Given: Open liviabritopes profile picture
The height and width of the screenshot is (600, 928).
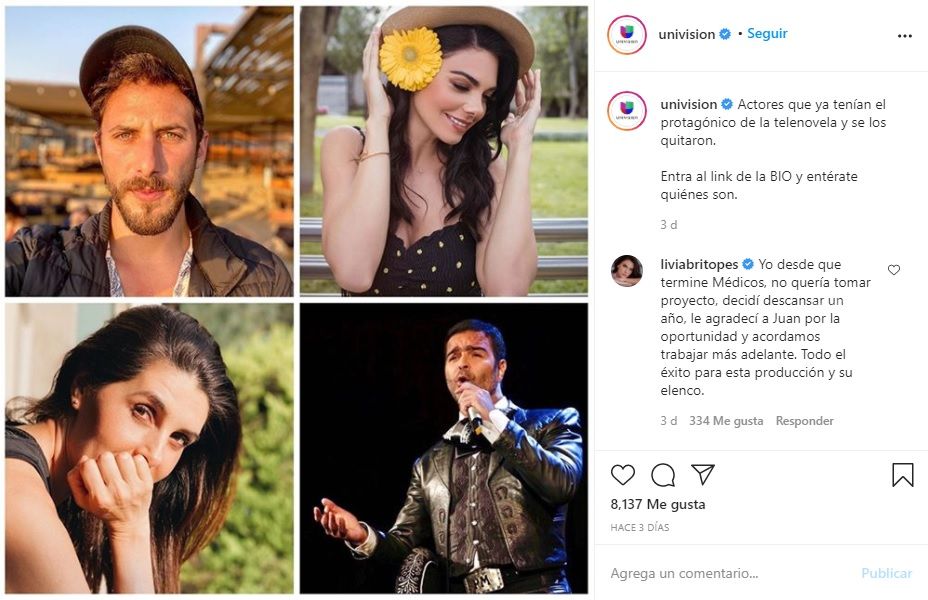Looking at the screenshot, I should pyautogui.click(x=627, y=270).
